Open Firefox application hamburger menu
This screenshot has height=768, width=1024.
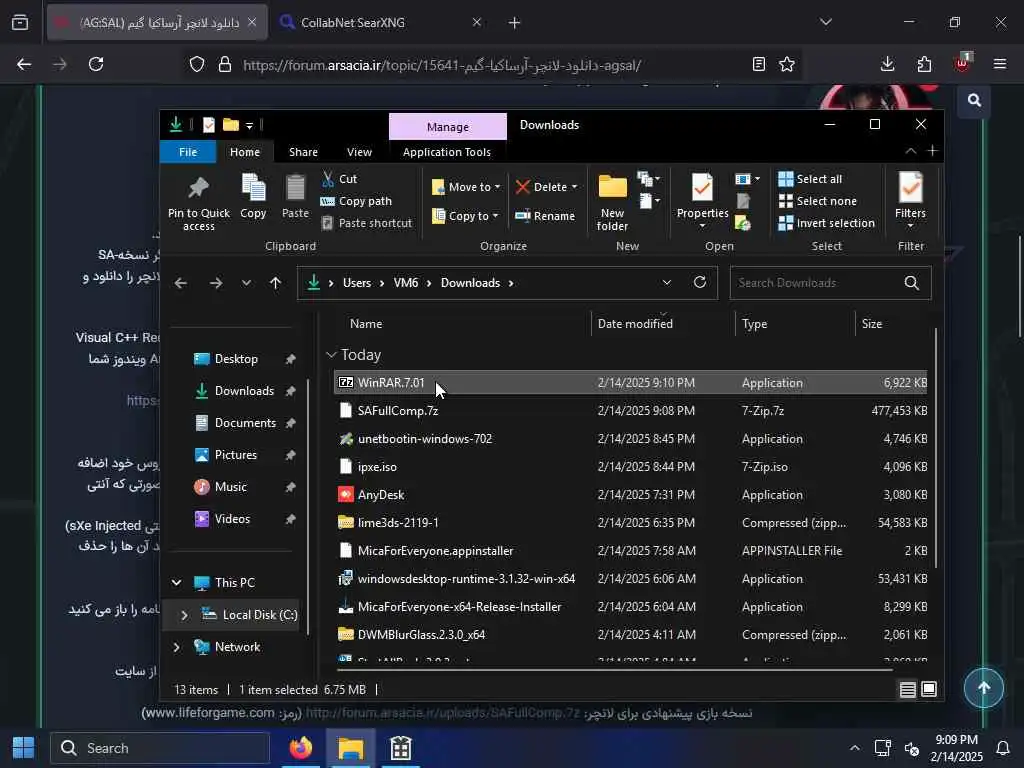pos(999,64)
